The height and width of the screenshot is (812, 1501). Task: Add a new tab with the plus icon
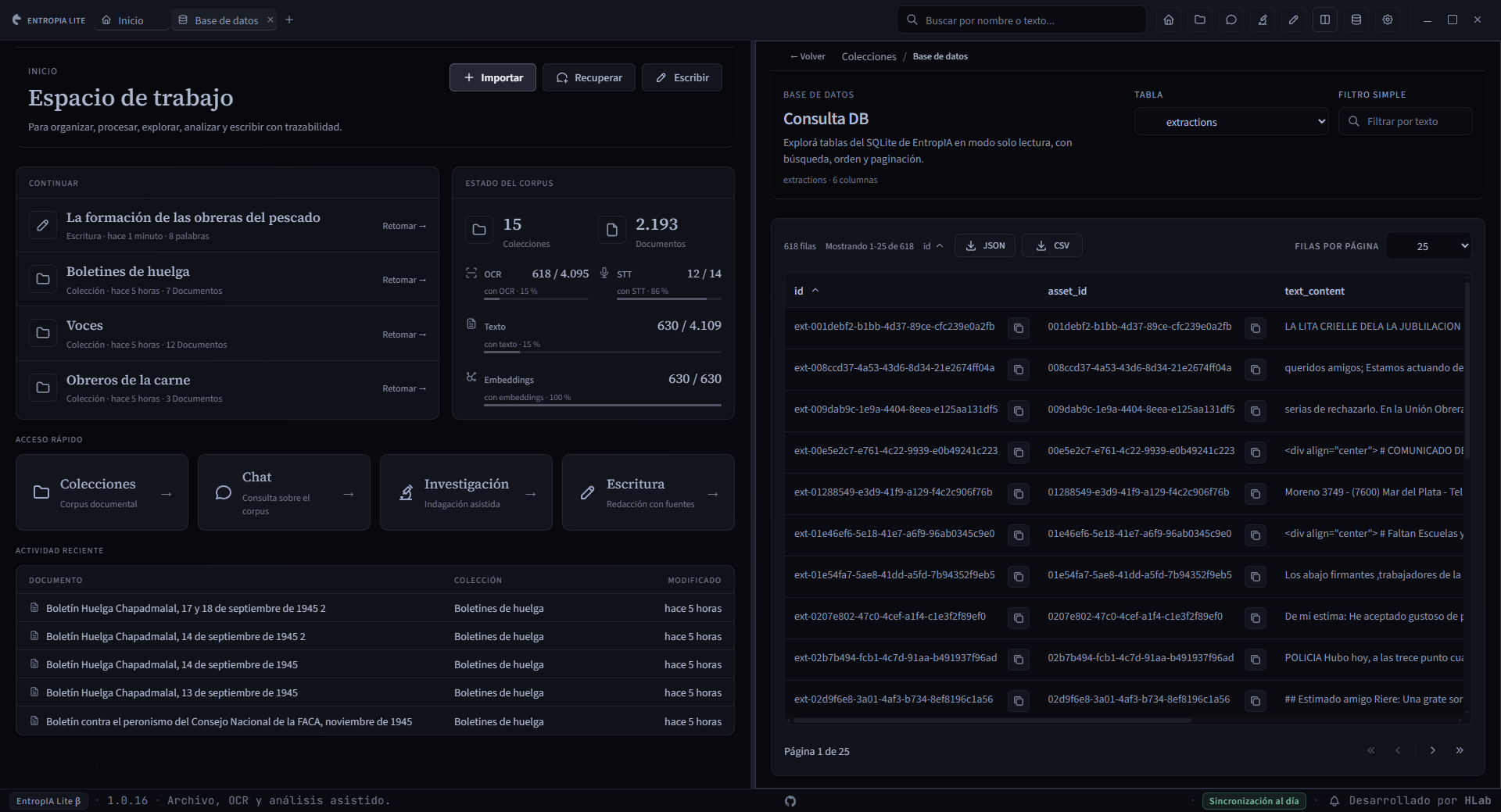[289, 20]
